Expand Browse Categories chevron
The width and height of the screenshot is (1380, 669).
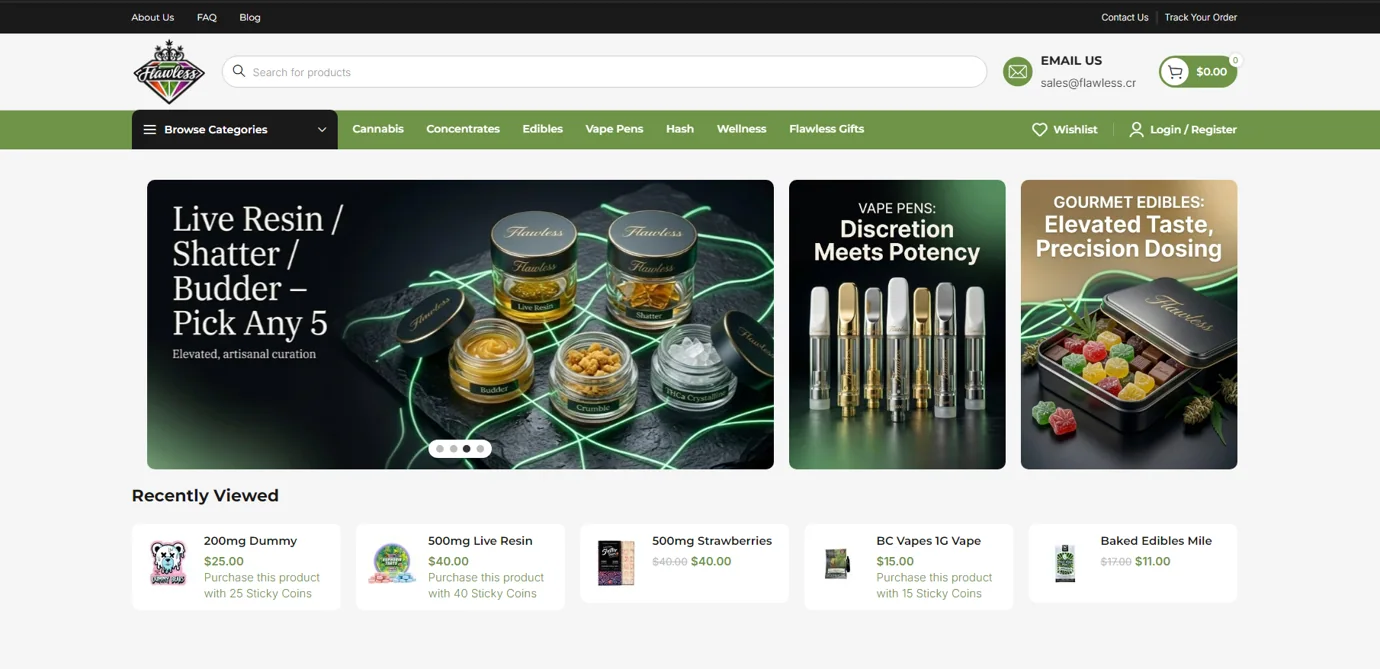[322, 130]
